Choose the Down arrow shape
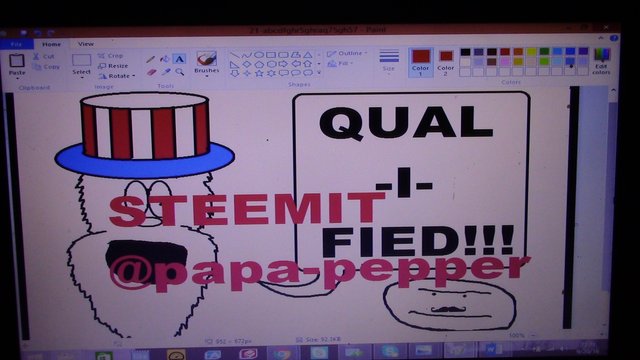The image size is (640, 360). tap(235, 73)
